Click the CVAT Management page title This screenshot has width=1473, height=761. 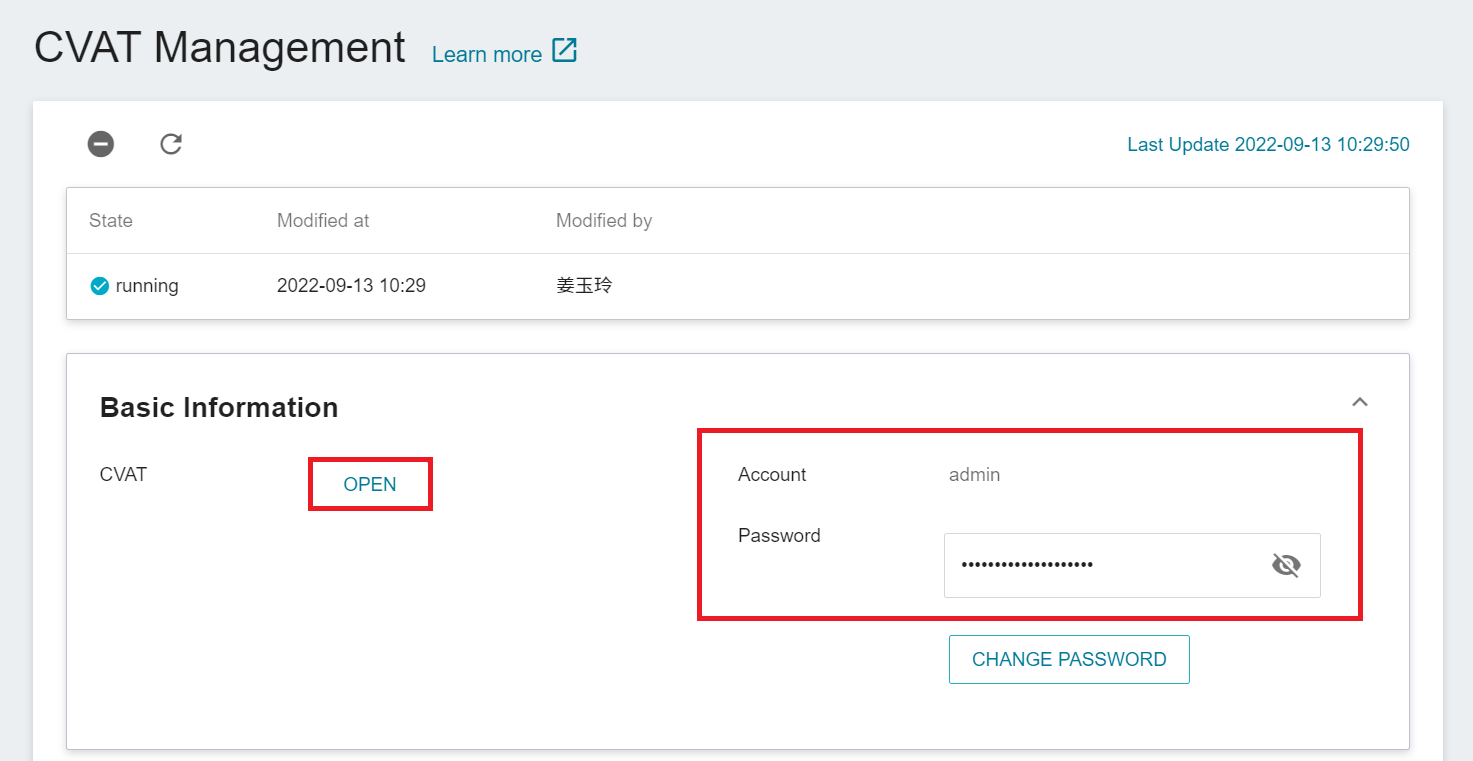[x=220, y=47]
